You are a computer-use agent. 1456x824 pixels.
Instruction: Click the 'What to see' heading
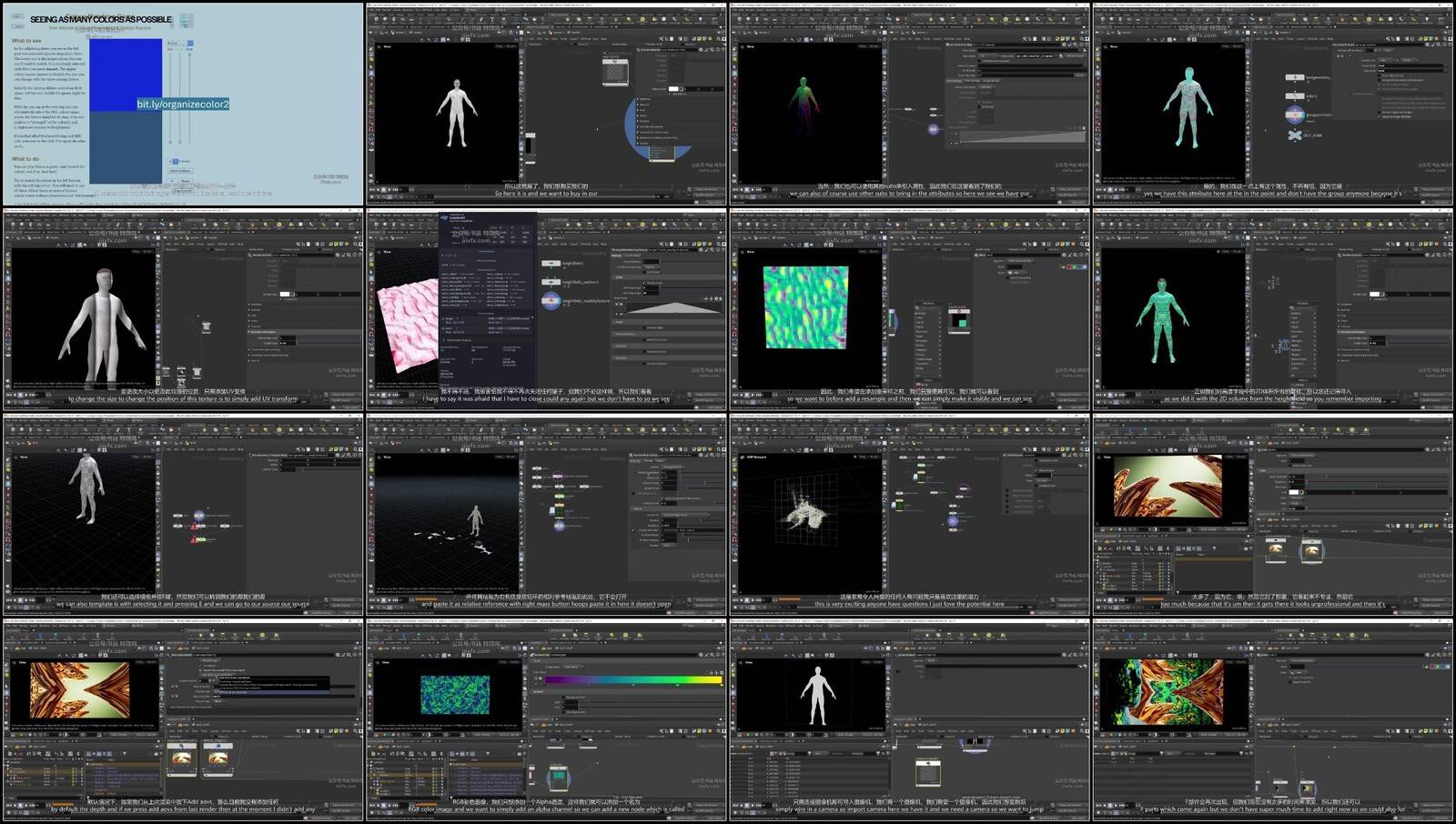[x=26, y=41]
